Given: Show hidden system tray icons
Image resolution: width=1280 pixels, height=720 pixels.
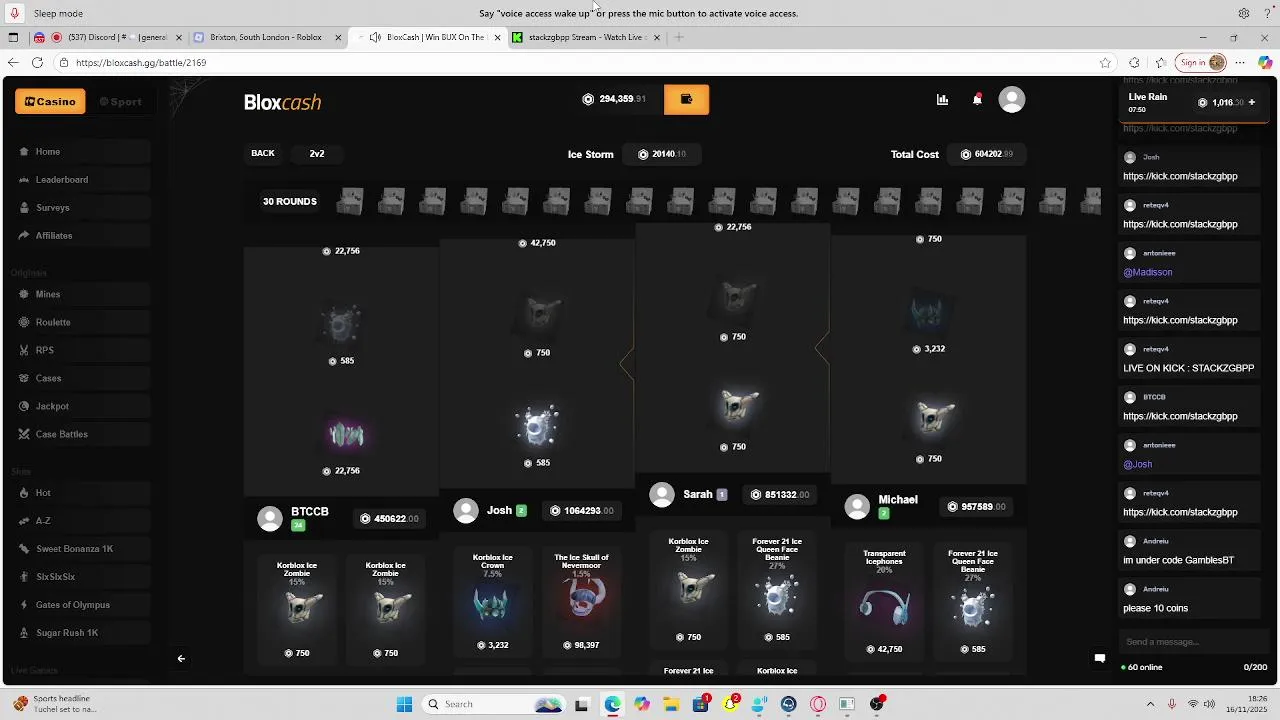Looking at the screenshot, I should coord(1150,704).
